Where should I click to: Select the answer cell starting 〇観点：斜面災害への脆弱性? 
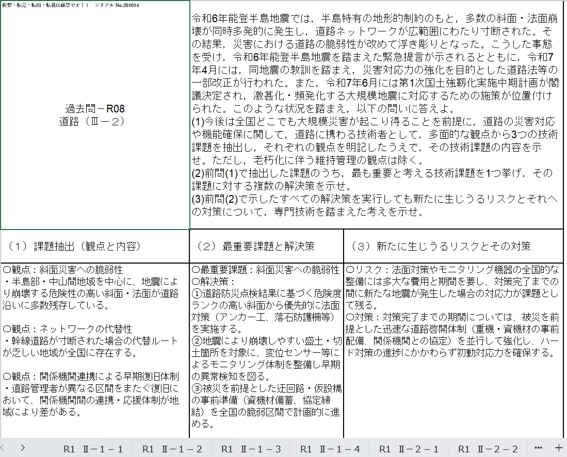click(x=95, y=351)
